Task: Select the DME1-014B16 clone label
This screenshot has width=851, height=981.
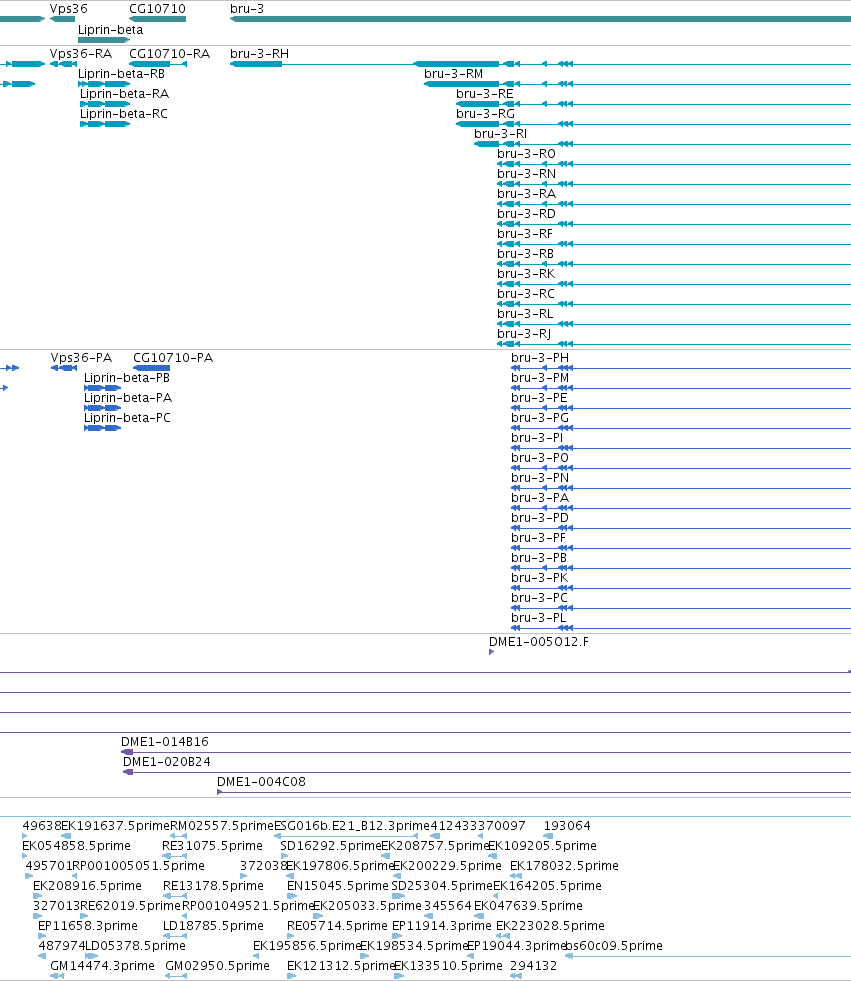Action: 165,742
